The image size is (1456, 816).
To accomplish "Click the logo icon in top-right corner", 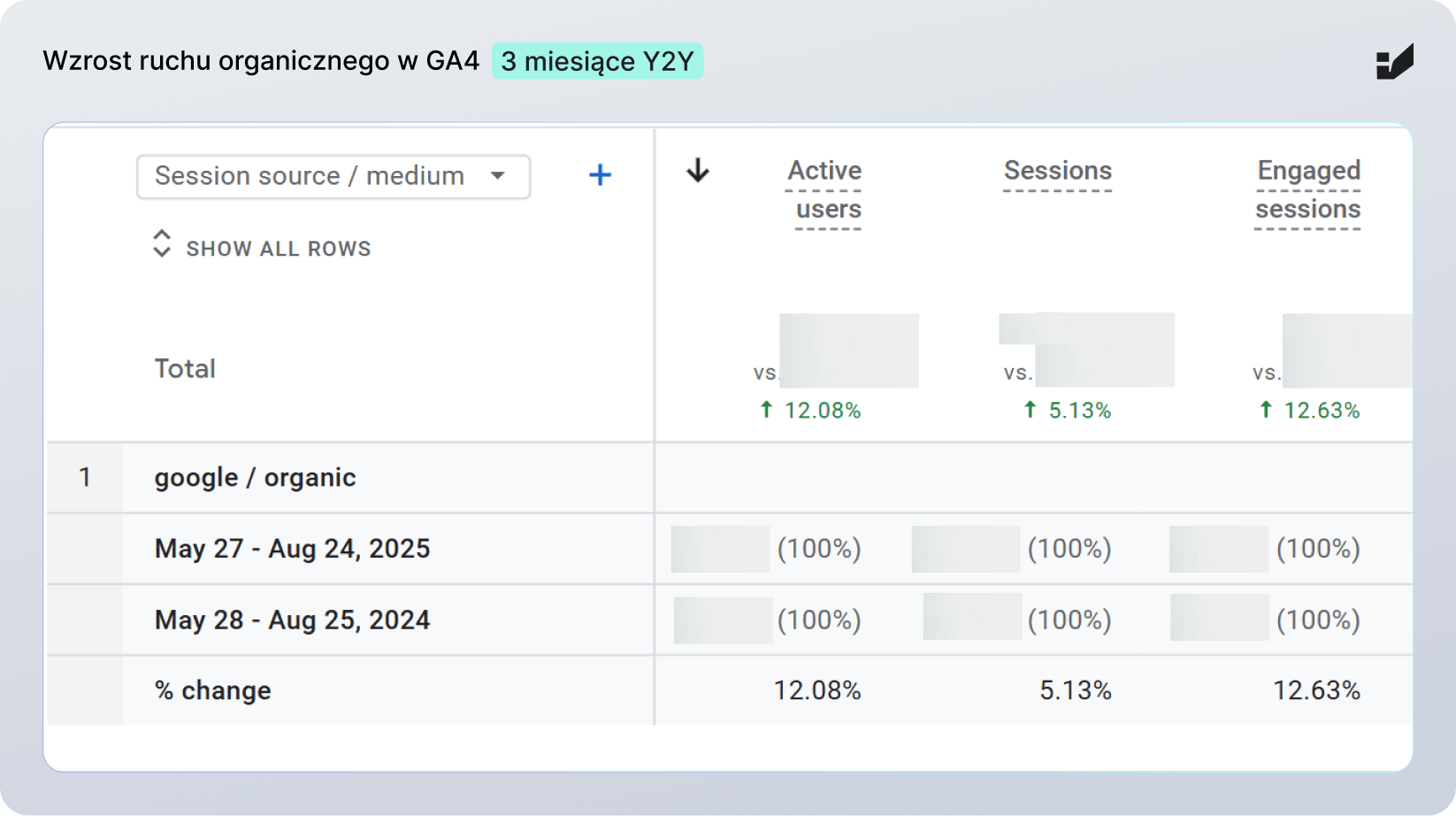I will (1394, 62).
